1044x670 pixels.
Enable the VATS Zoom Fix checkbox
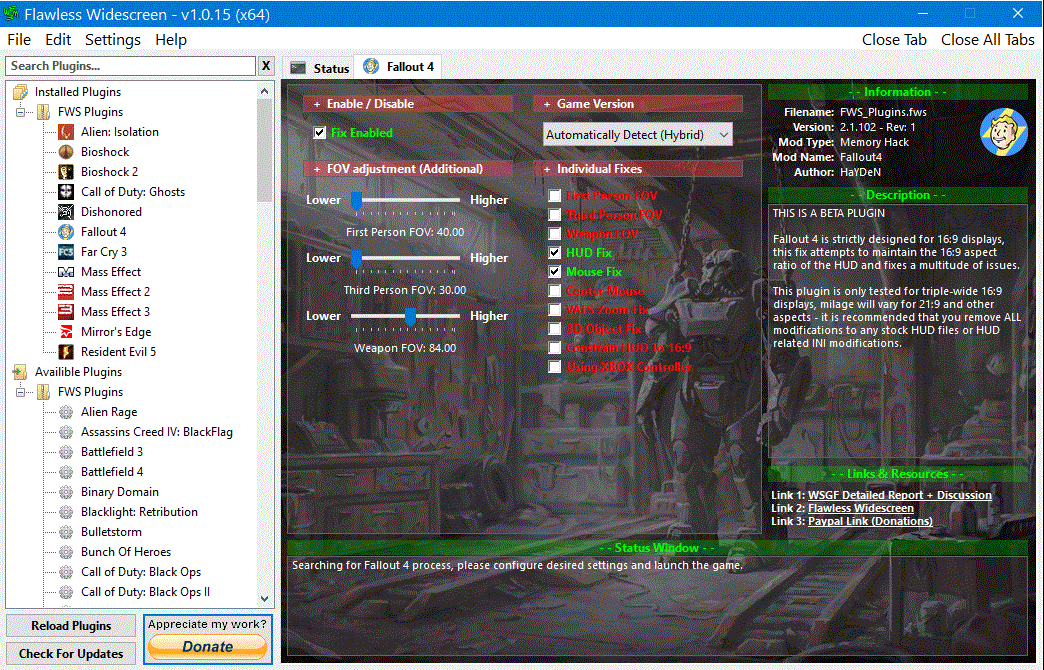click(x=555, y=310)
